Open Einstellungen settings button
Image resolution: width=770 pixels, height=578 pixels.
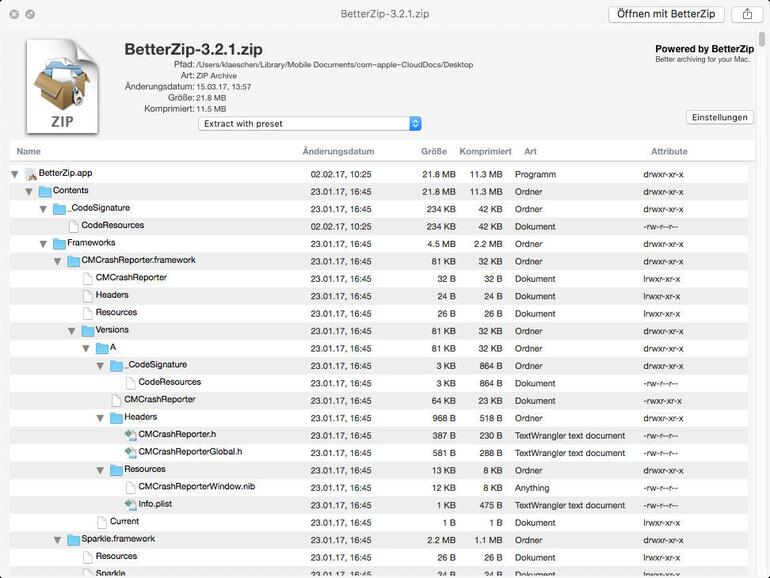(x=719, y=117)
